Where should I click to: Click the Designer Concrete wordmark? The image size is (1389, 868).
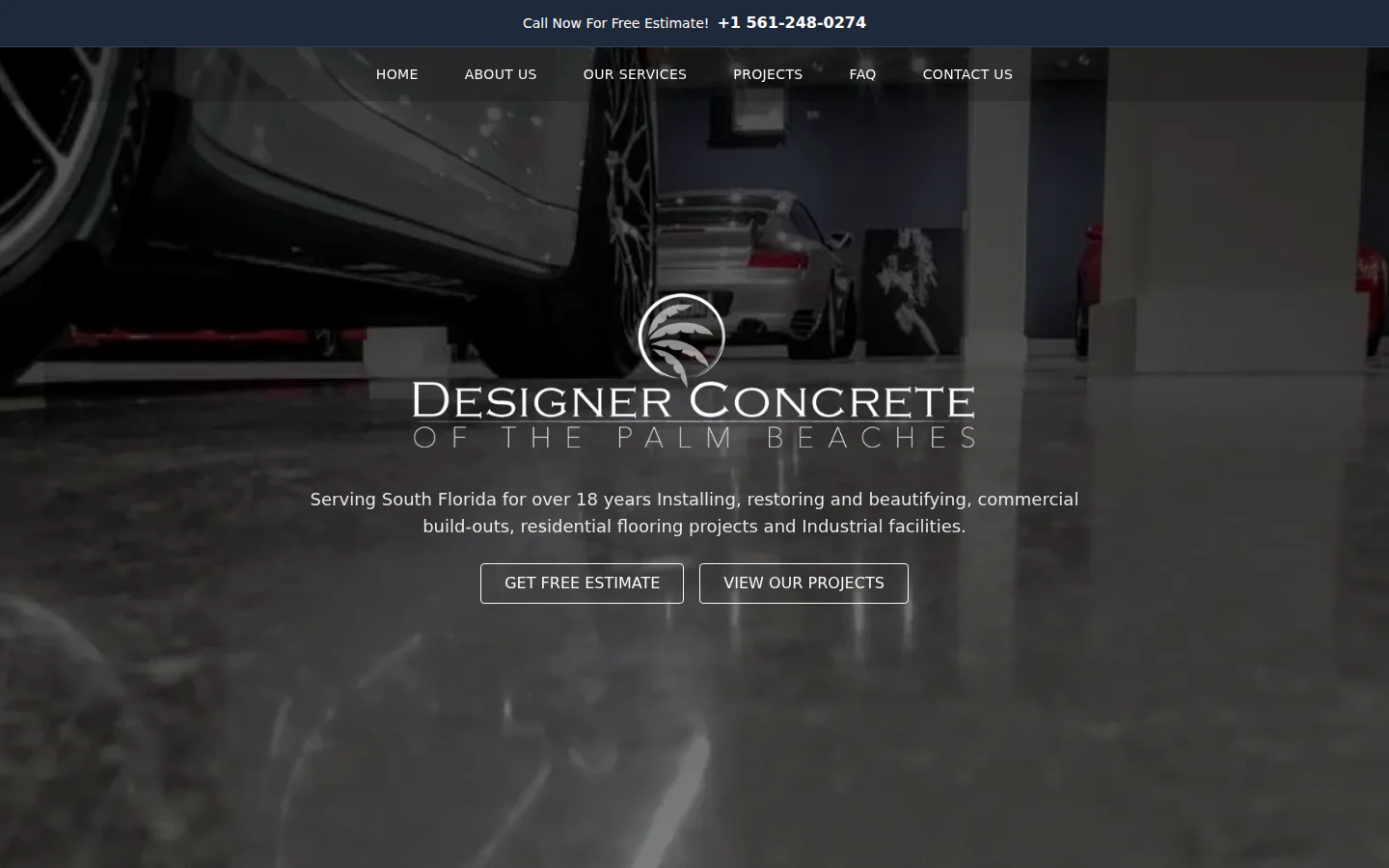pyautogui.click(x=694, y=400)
